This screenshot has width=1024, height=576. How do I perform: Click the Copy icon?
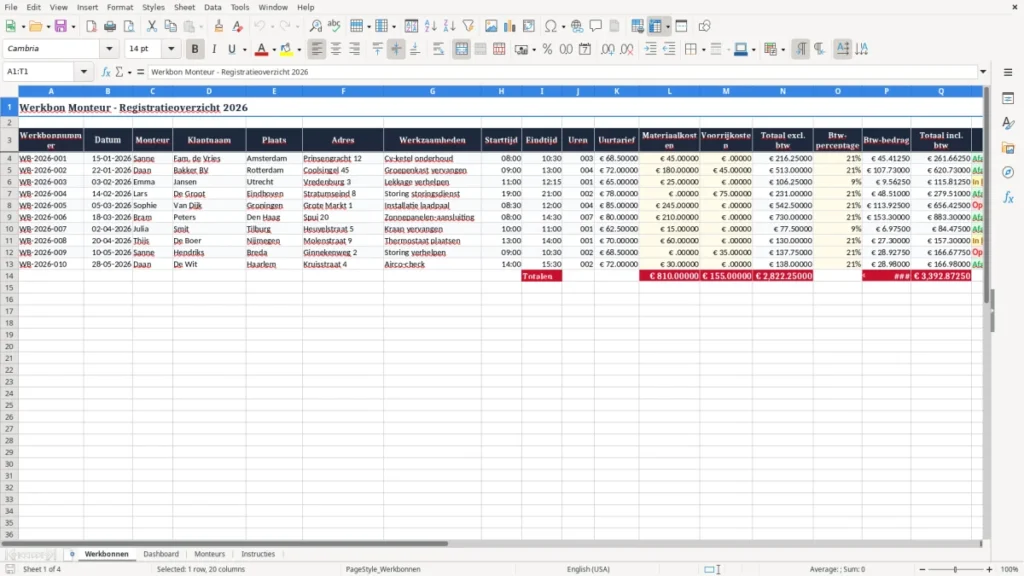tap(170, 26)
